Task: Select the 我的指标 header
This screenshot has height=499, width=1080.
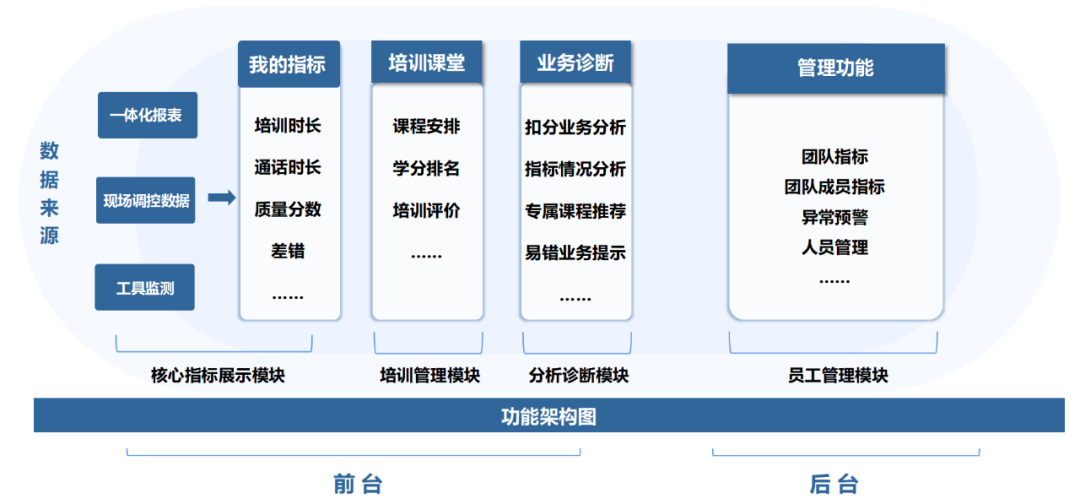Action: (289, 64)
